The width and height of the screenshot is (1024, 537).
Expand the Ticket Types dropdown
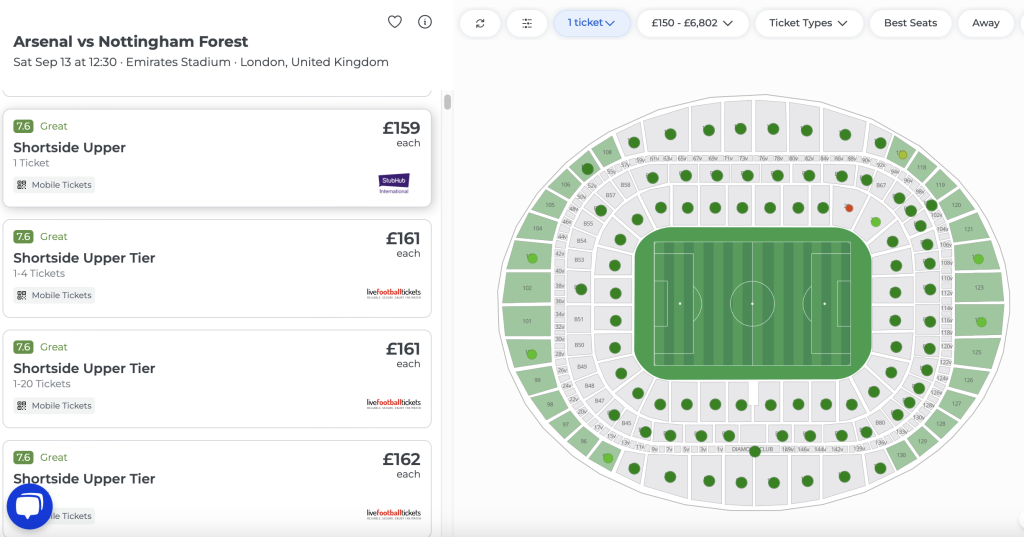click(x=808, y=23)
